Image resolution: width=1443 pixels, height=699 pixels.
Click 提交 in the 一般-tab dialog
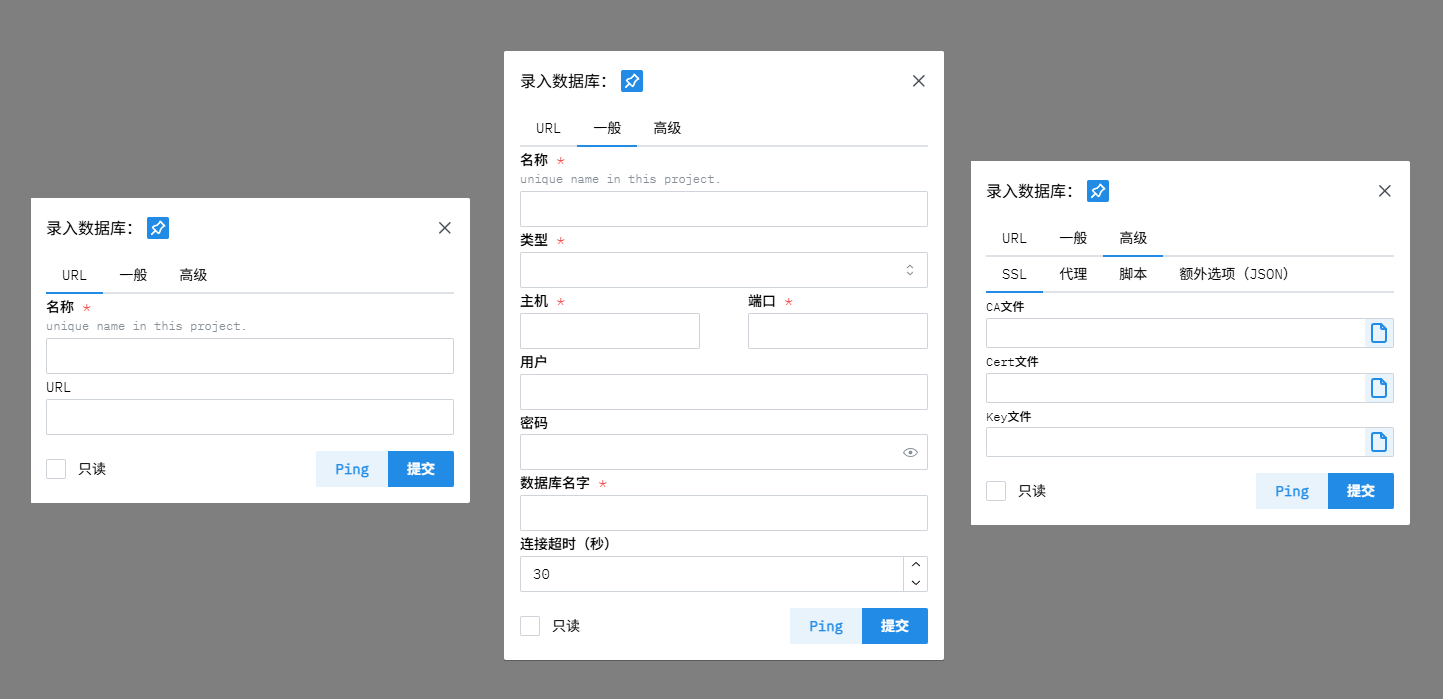pos(895,626)
